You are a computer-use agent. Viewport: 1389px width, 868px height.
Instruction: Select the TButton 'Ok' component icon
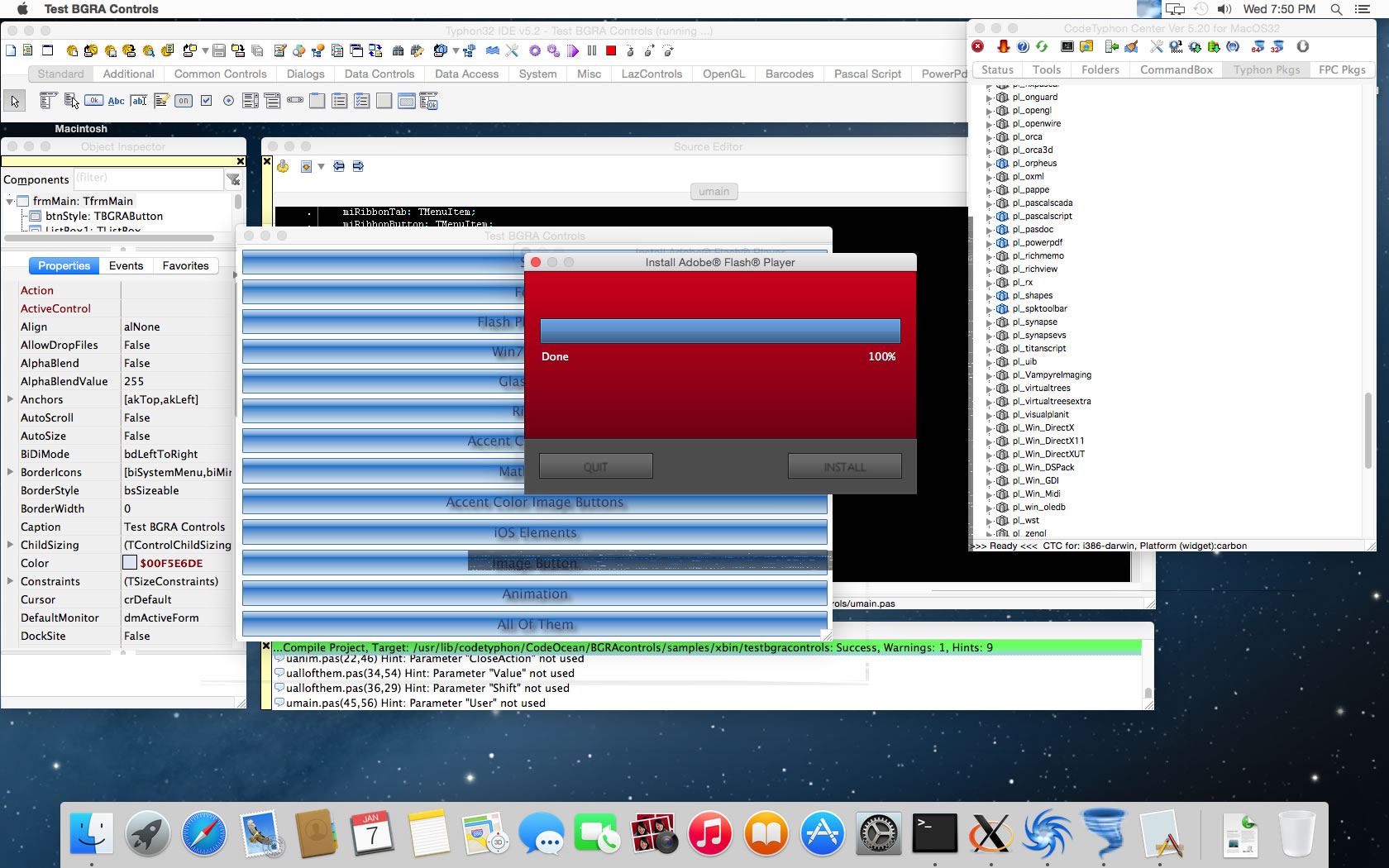[x=93, y=101]
